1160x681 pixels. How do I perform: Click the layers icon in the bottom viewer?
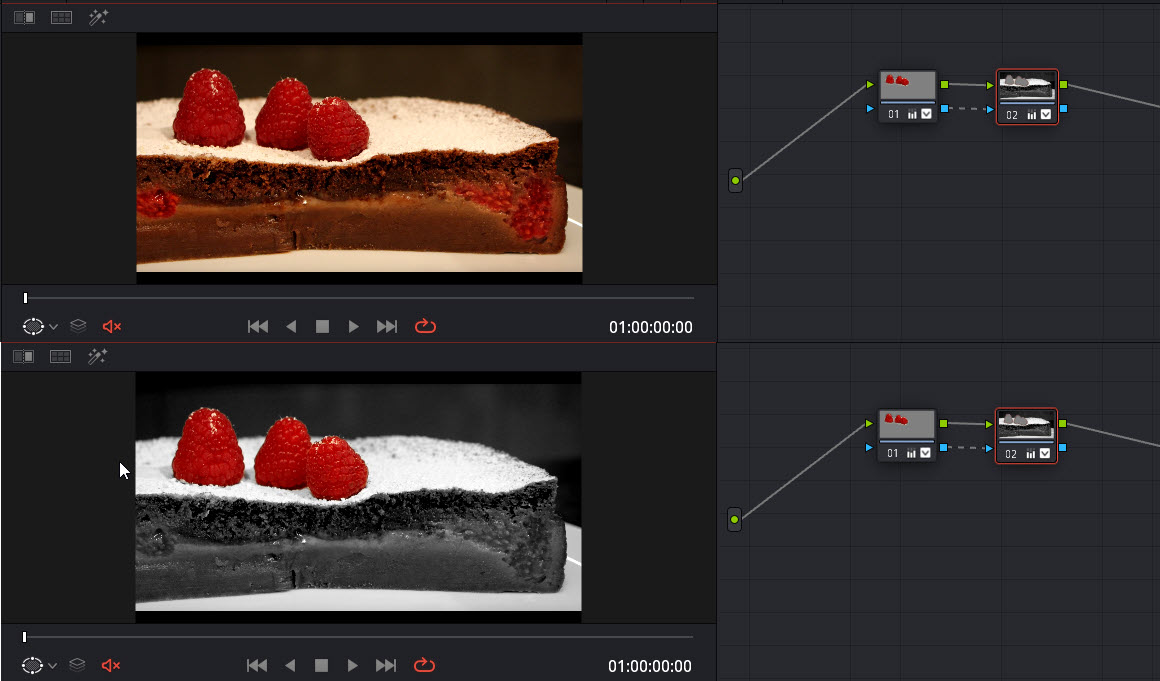pos(78,666)
